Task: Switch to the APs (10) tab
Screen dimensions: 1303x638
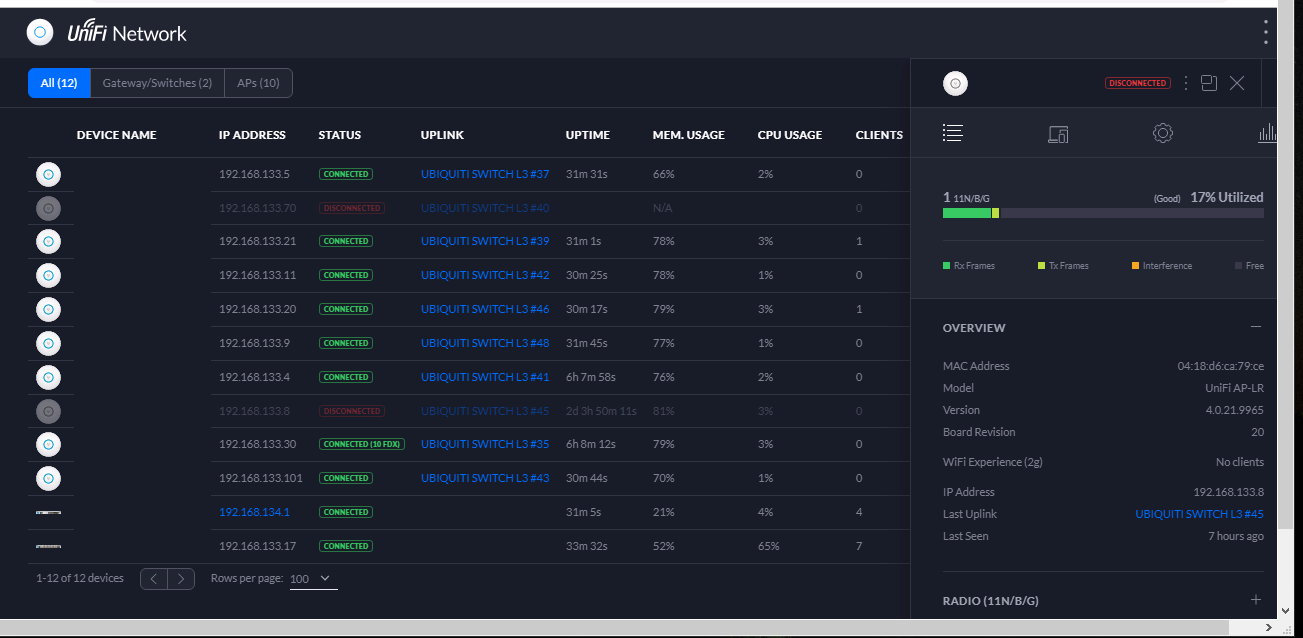Action: click(x=258, y=83)
